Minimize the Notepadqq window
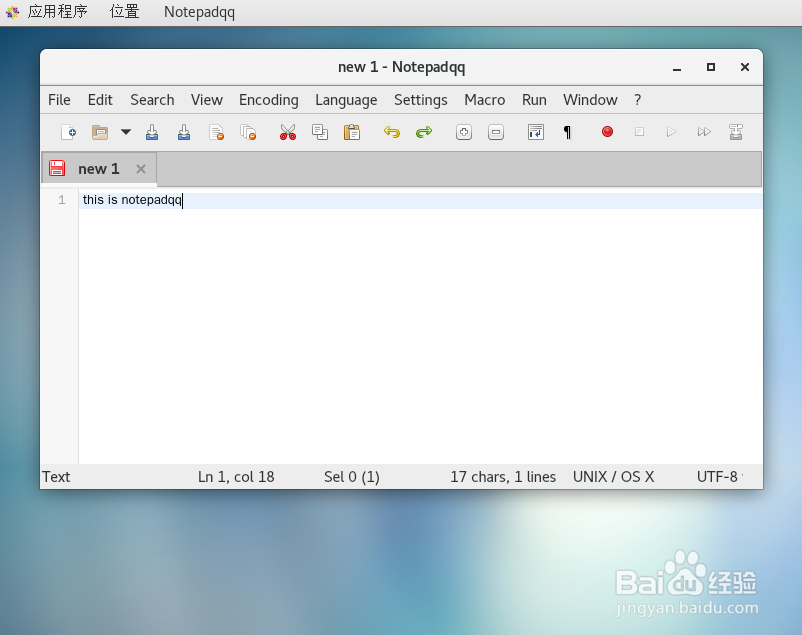Image resolution: width=802 pixels, height=635 pixels. tap(677, 68)
